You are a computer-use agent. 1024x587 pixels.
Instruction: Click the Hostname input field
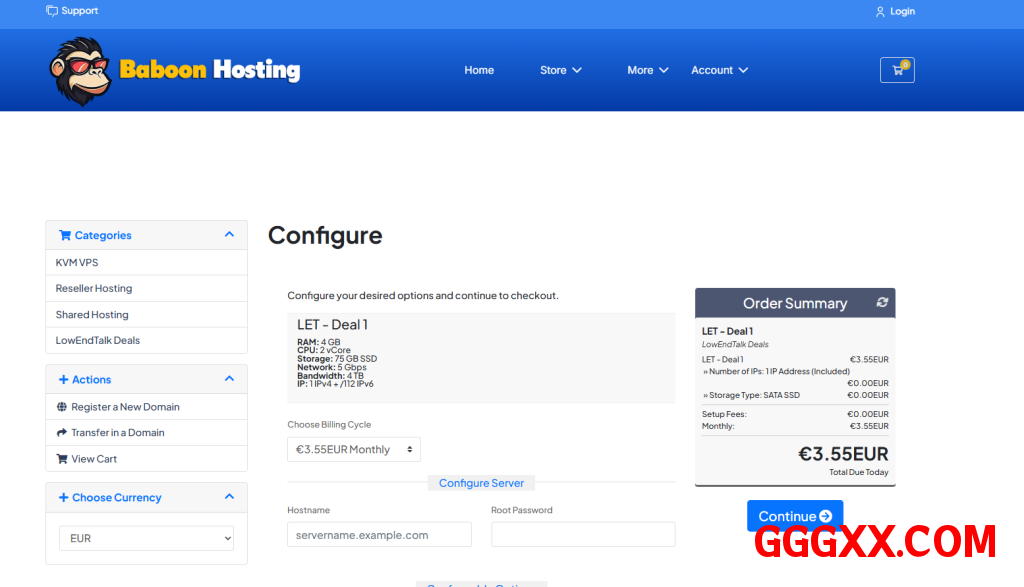click(379, 535)
